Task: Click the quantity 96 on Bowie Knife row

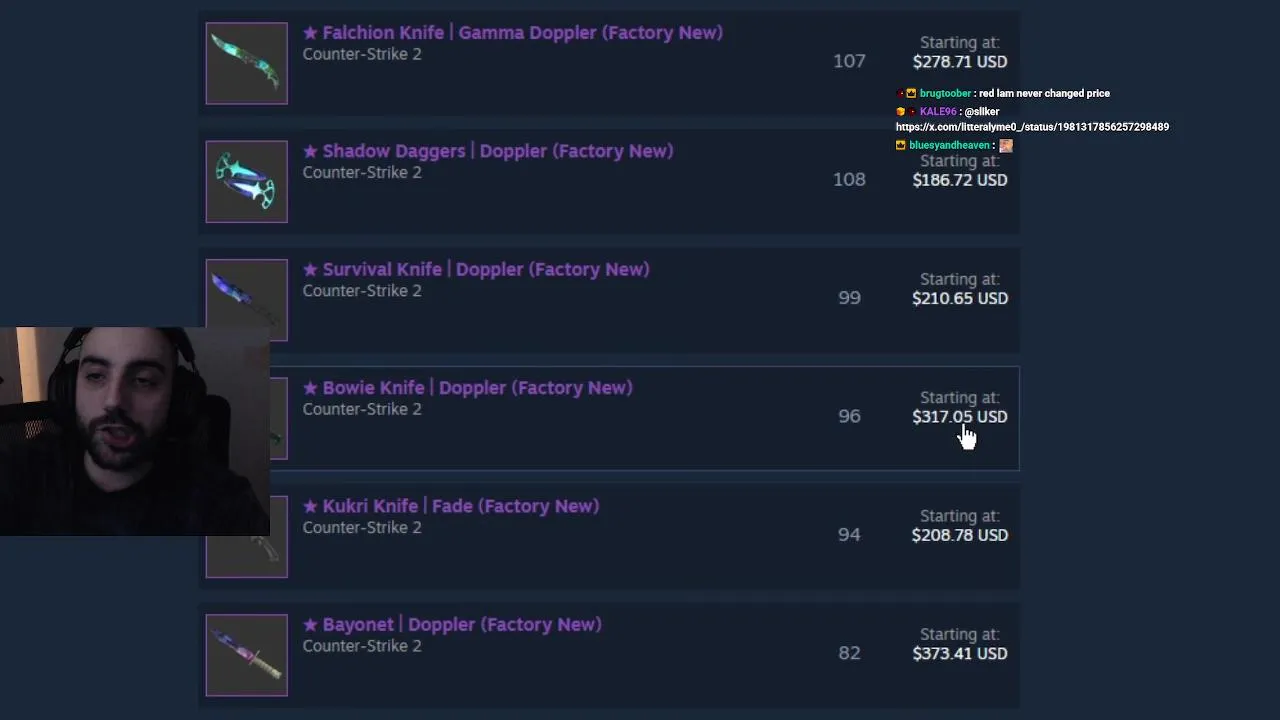Action: (849, 416)
